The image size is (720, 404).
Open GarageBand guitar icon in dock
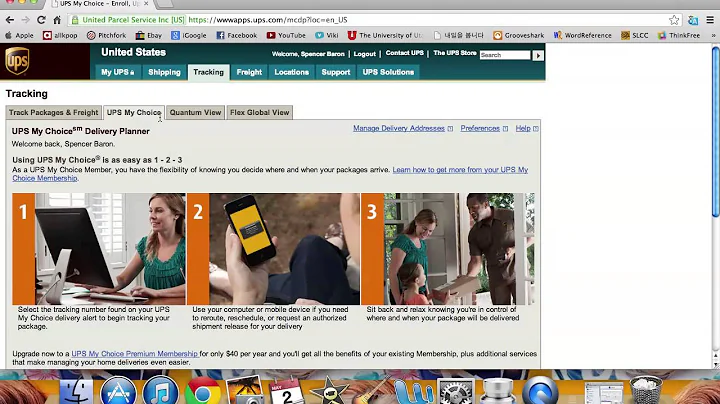pyautogui.click(x=372, y=391)
